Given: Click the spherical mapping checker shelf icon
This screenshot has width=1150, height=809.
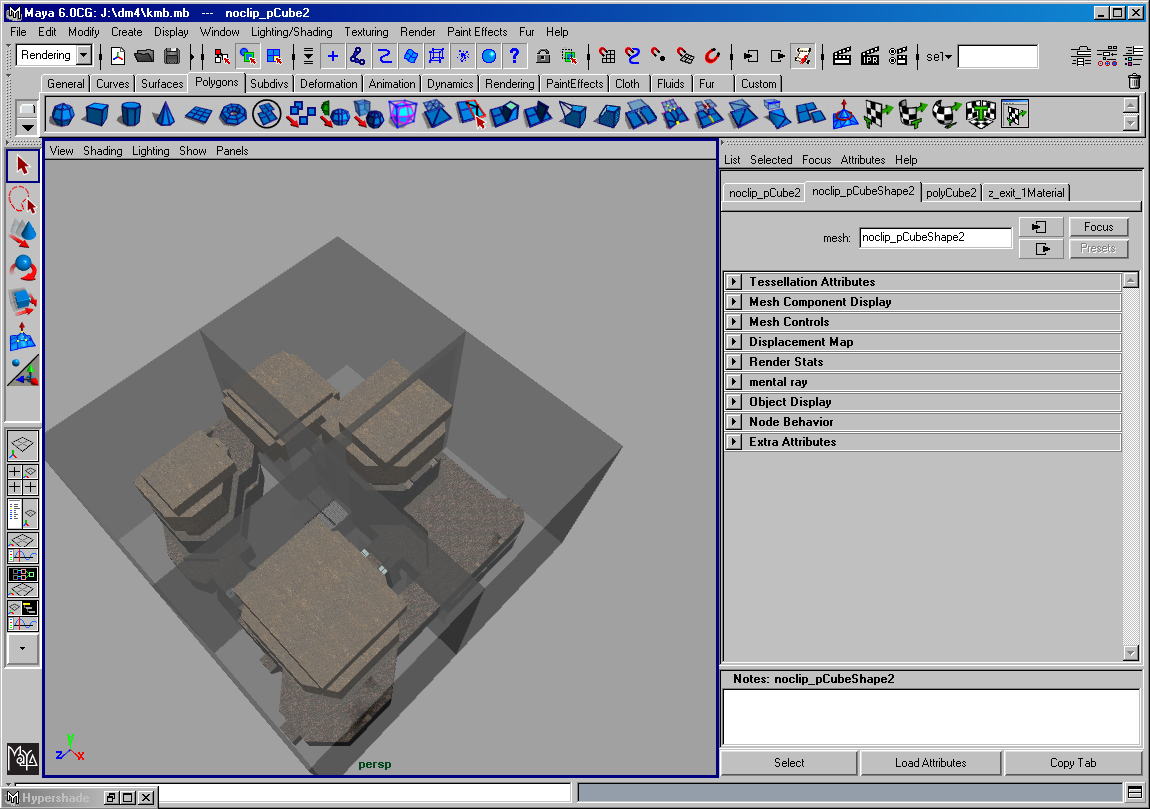Looking at the screenshot, I should [947, 114].
